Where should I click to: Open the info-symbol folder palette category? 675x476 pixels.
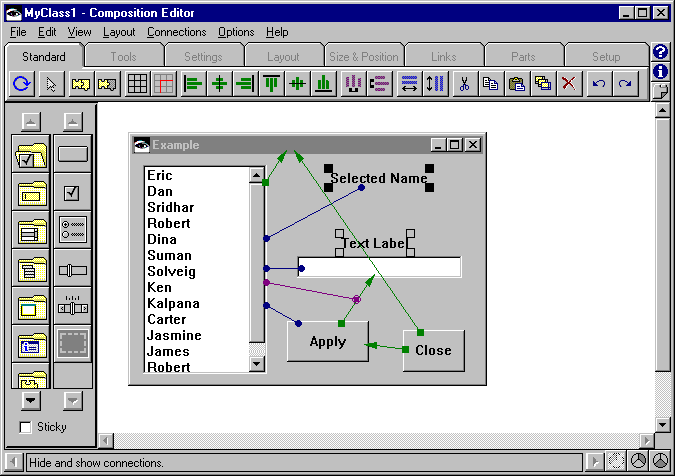[x=31, y=343]
